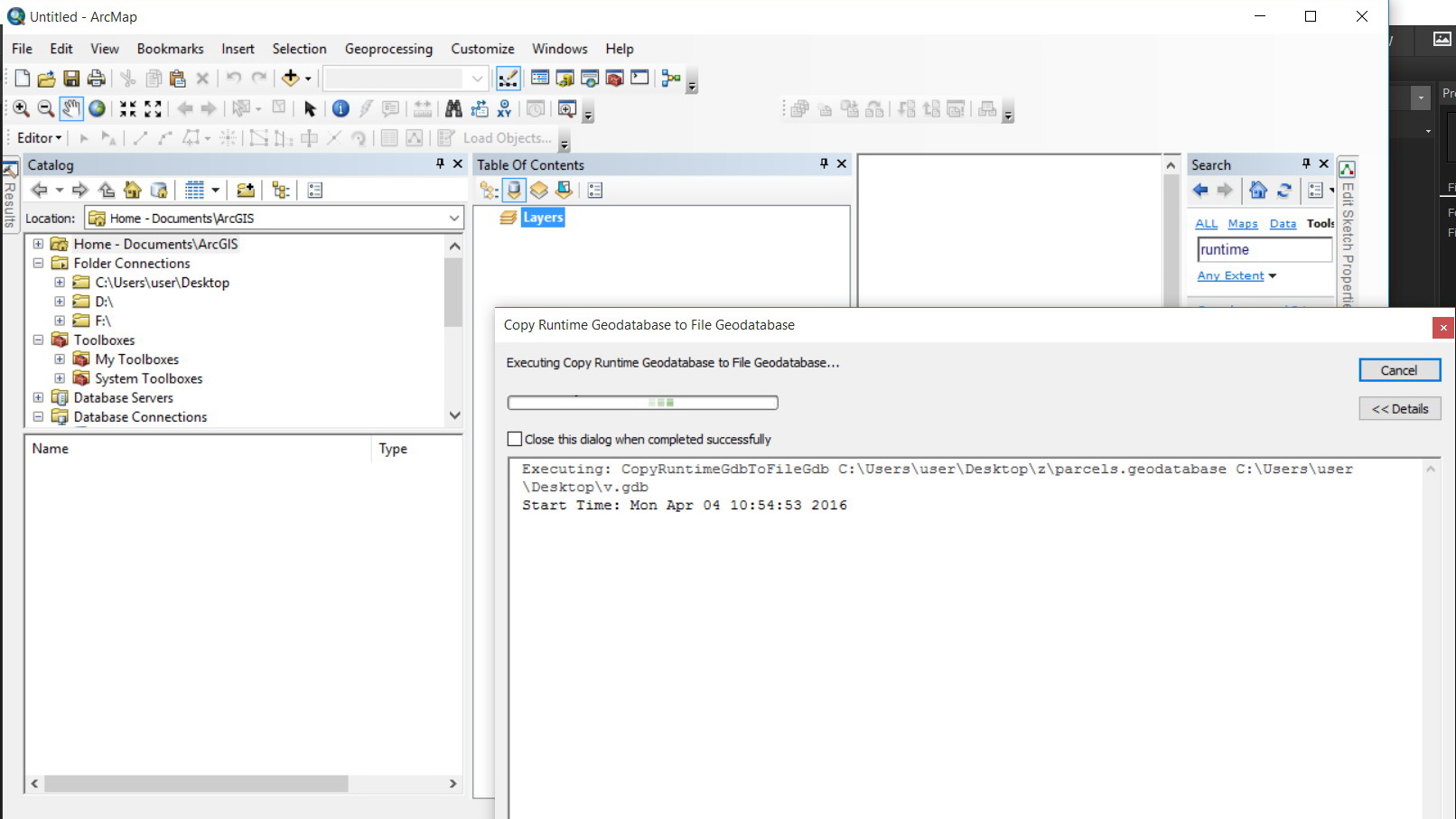Expand System Toolboxes node
Image resolution: width=1456 pixels, height=819 pixels.
point(60,378)
